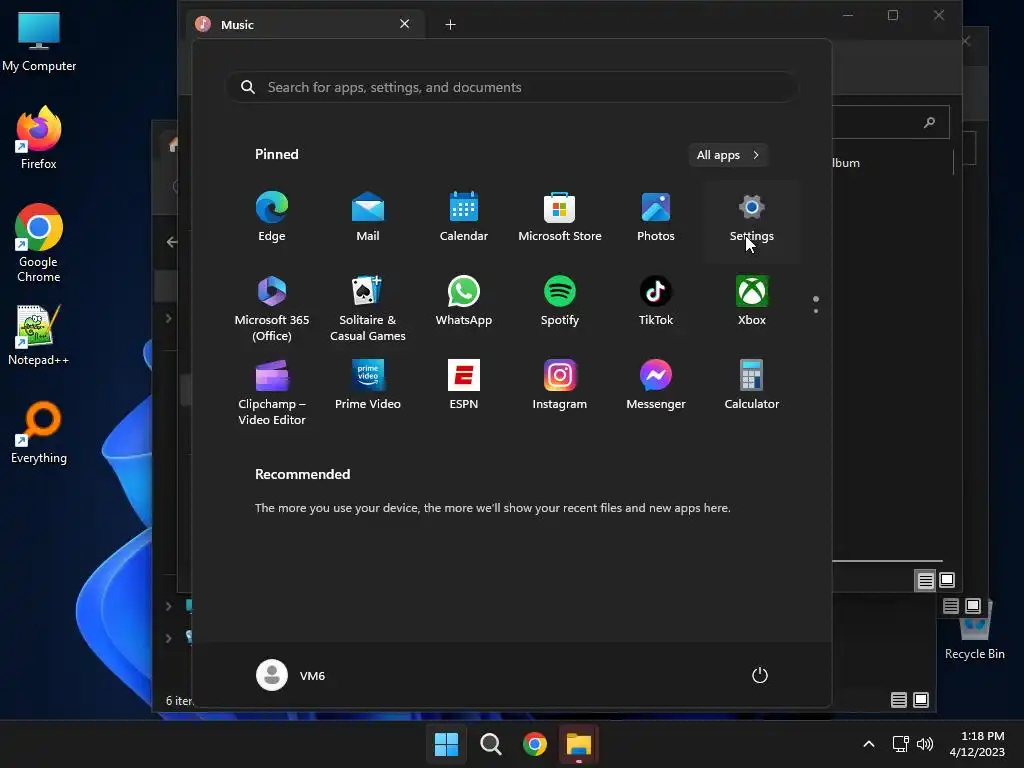This screenshot has height=768, width=1024.
Task: Open the Messenger pinned app
Action: coord(656,385)
